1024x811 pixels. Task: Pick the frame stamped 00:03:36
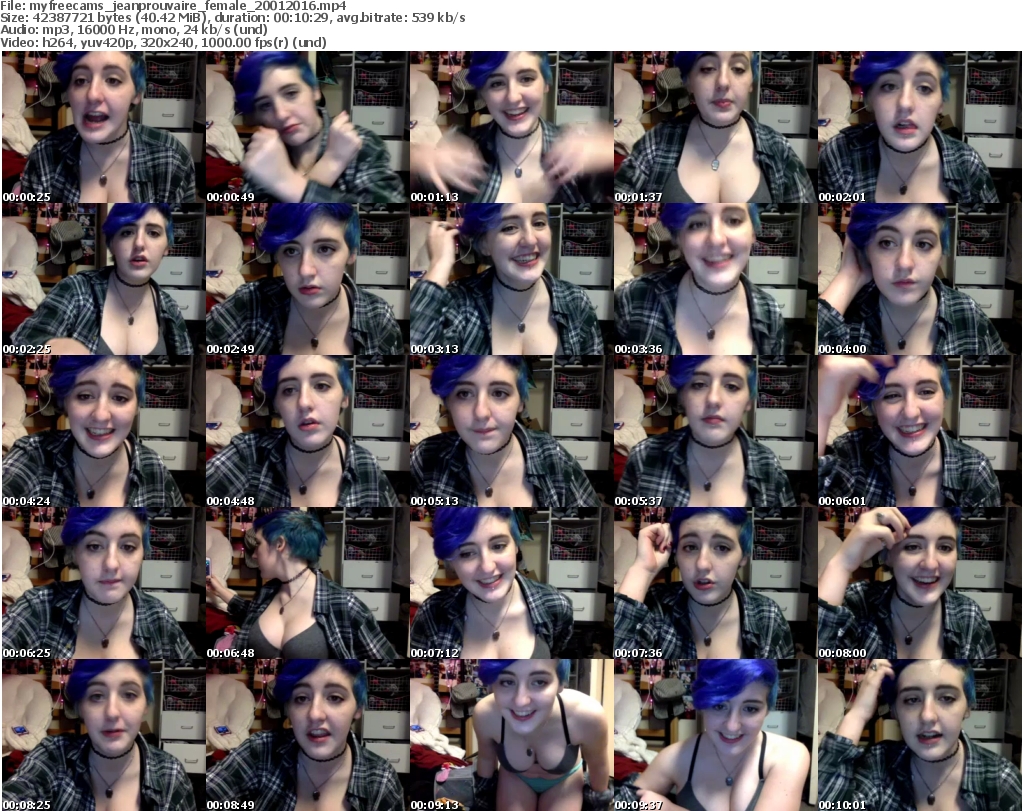715,279
